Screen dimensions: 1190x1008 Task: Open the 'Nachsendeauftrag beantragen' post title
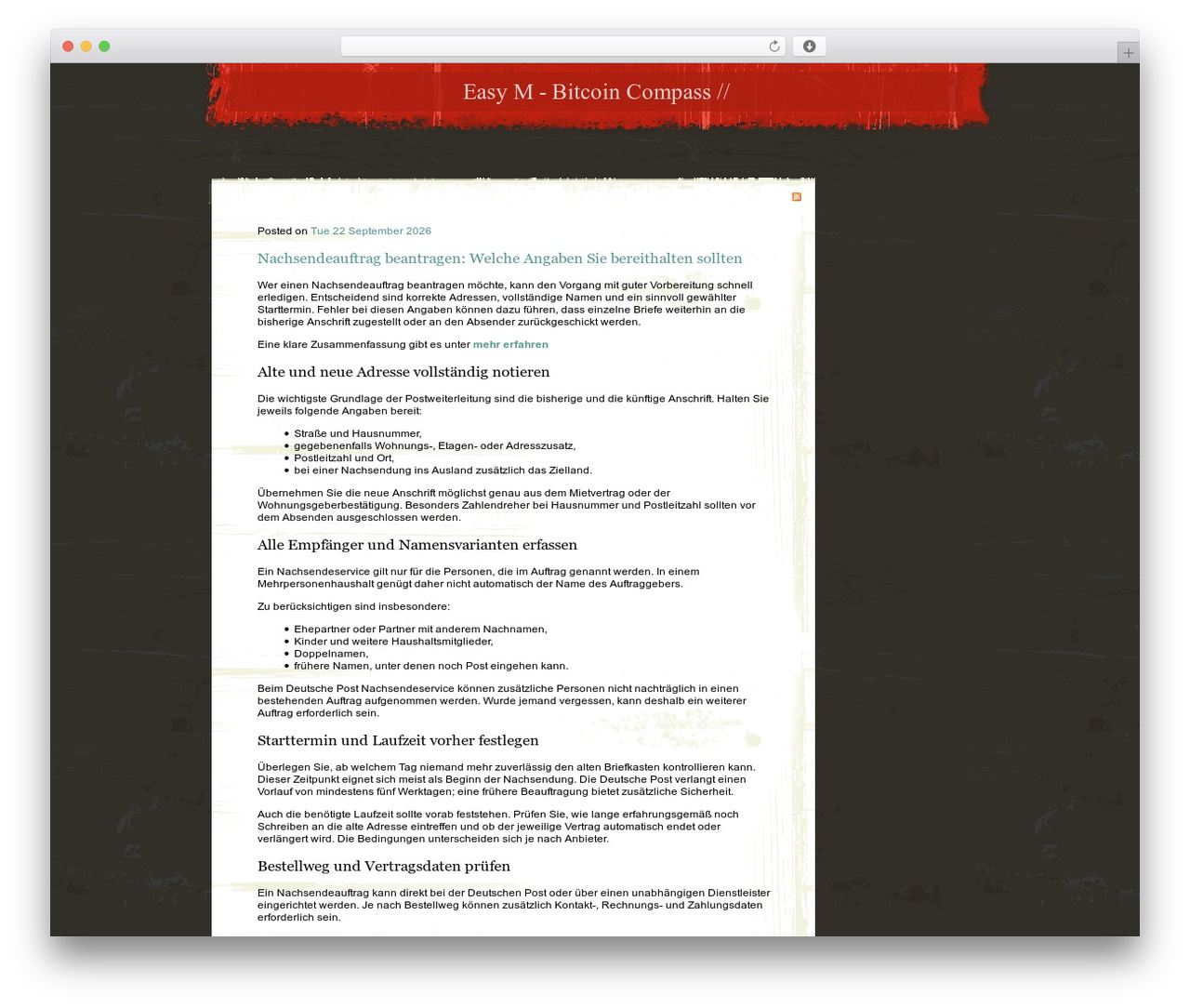click(x=499, y=259)
